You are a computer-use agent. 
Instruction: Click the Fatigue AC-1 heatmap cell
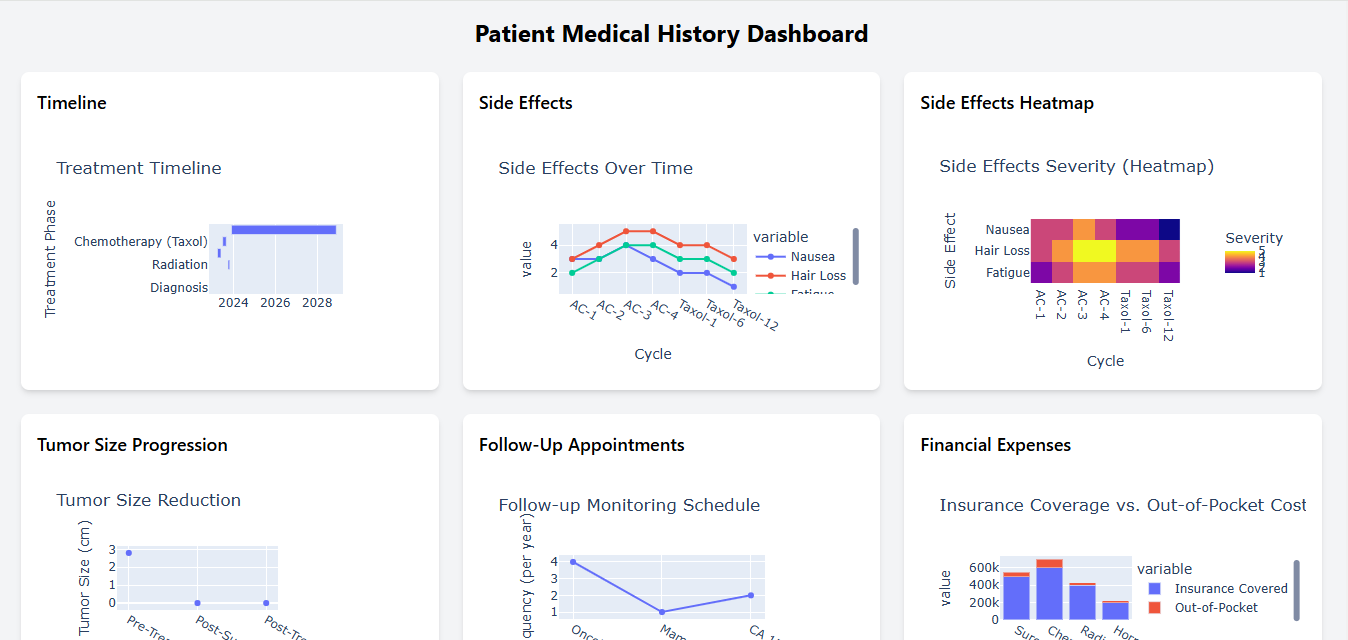[1041, 272]
